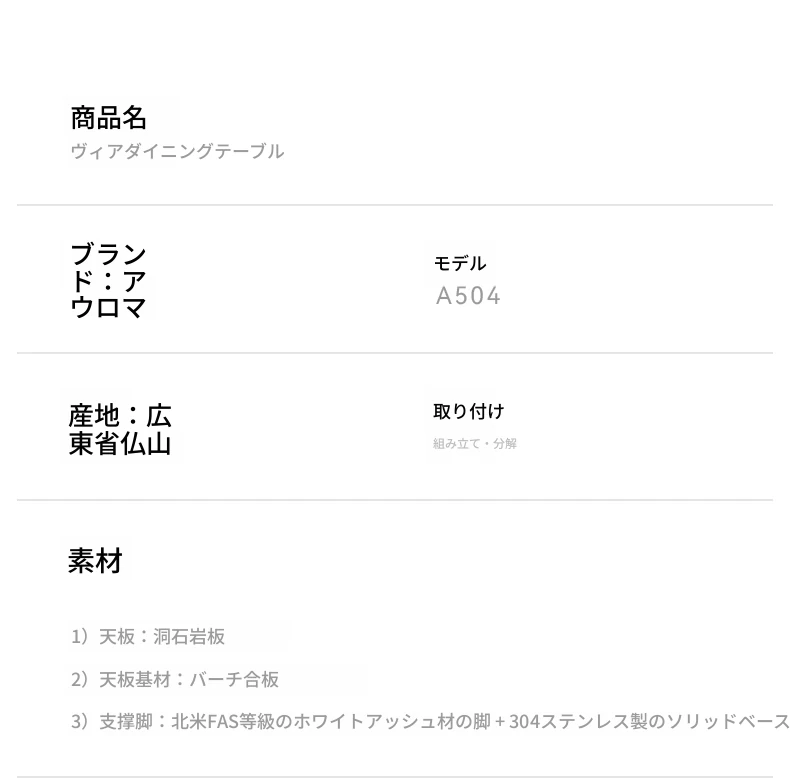This screenshot has height=778, width=790.
Task: Click the ブランド：アウロマ brand label
Action: 108,281
